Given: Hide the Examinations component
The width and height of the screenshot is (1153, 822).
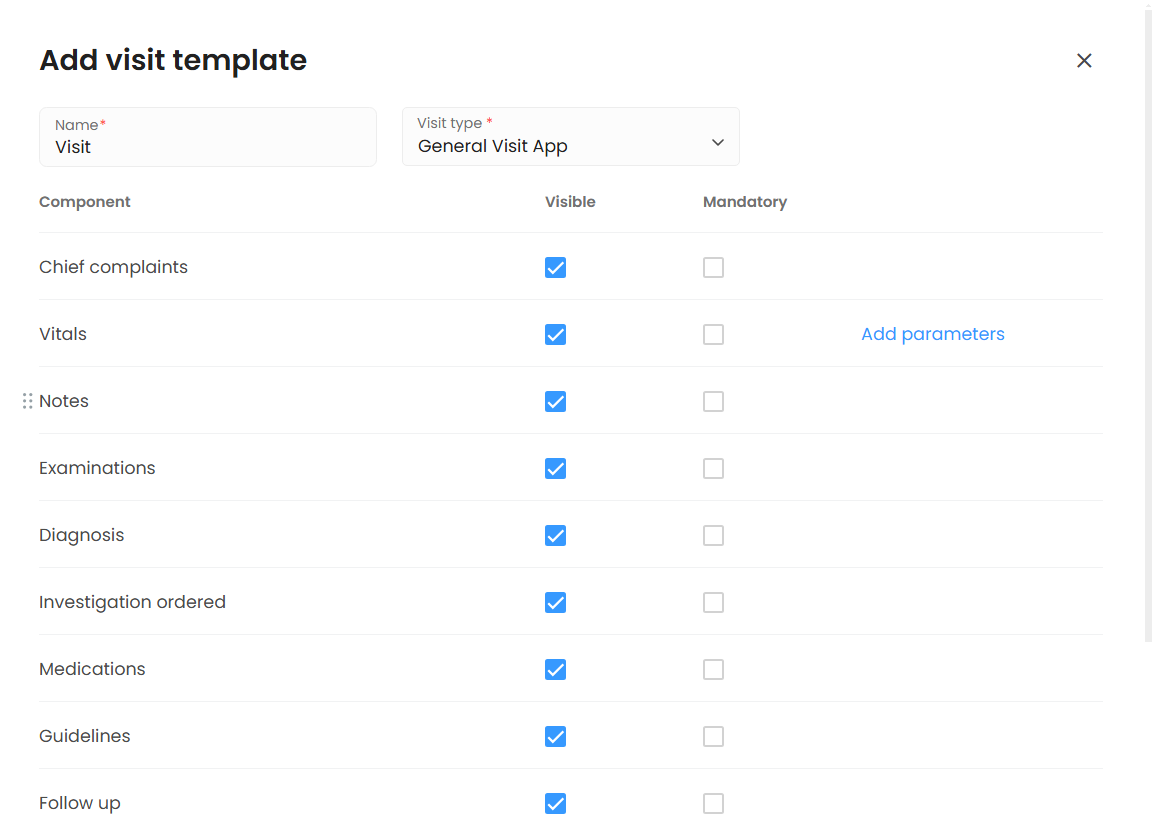Looking at the screenshot, I should click(556, 469).
